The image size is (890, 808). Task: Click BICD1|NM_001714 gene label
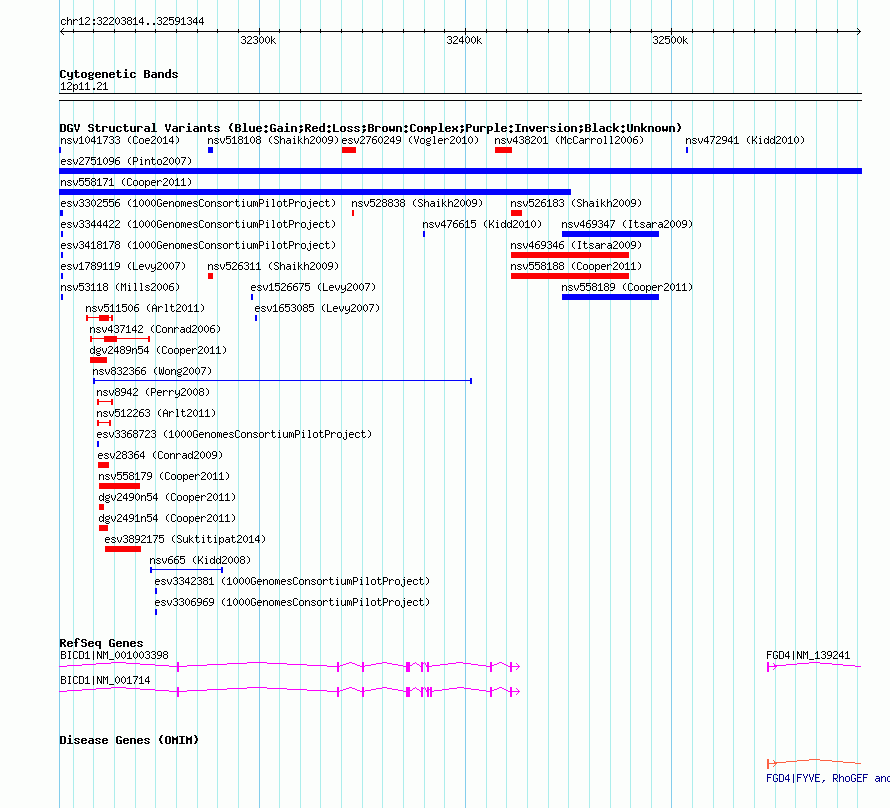pyautogui.click(x=105, y=680)
